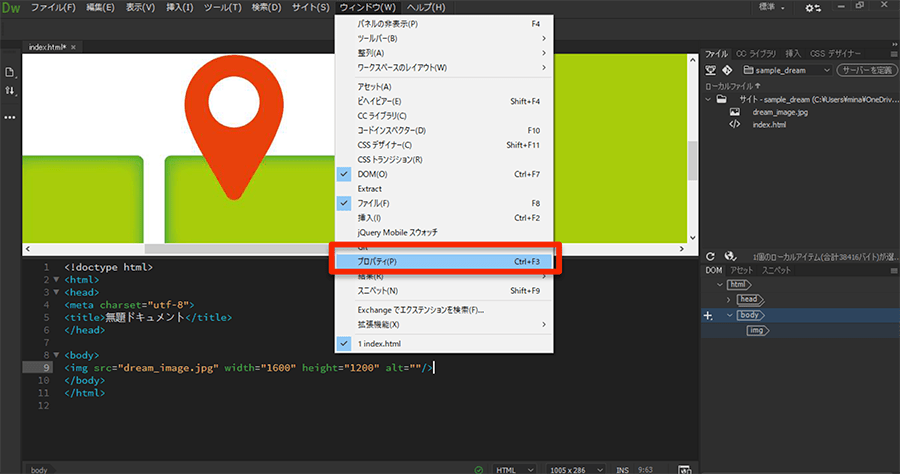Image resolution: width=900 pixels, height=474 pixels.
Task: Click the Git diamond icon in Files panel
Action: [x=727, y=70]
